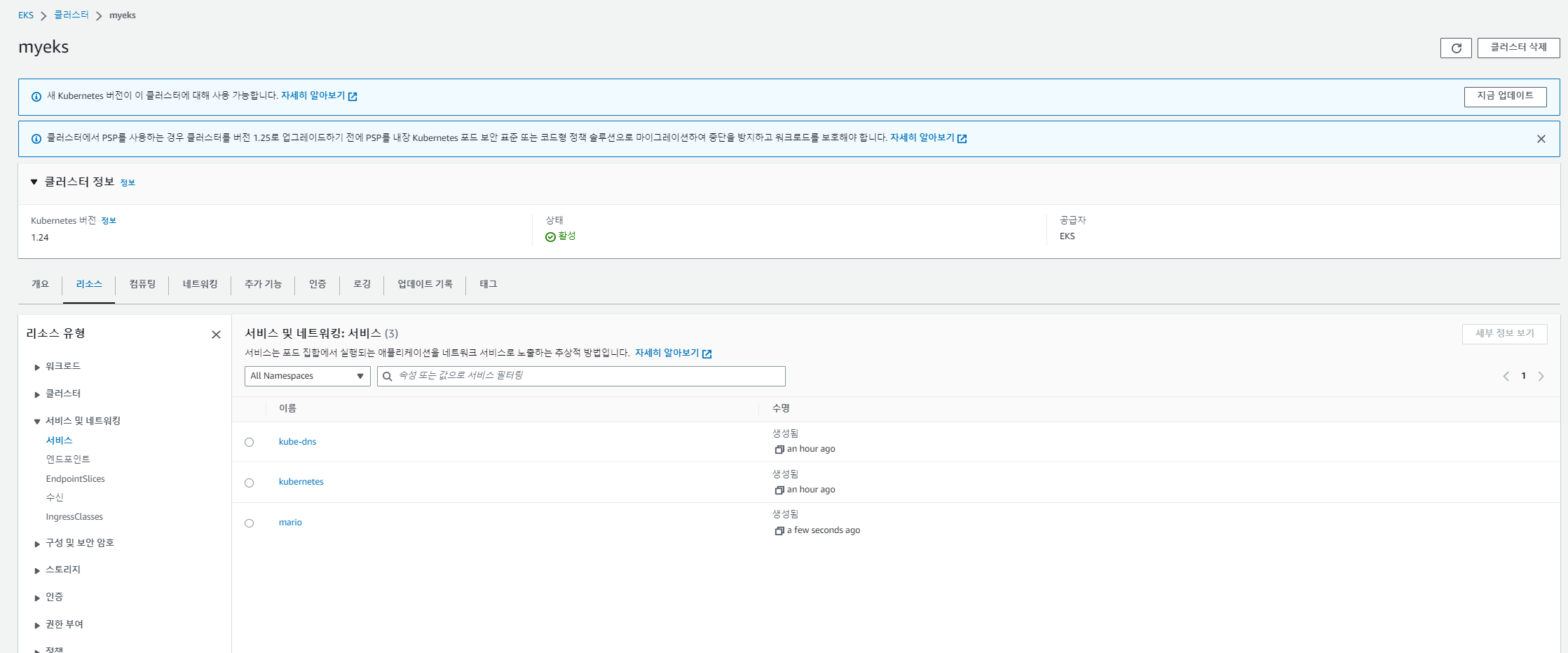Click the 클러스터 breadcrumb link
1568x653 pixels.
71,15
